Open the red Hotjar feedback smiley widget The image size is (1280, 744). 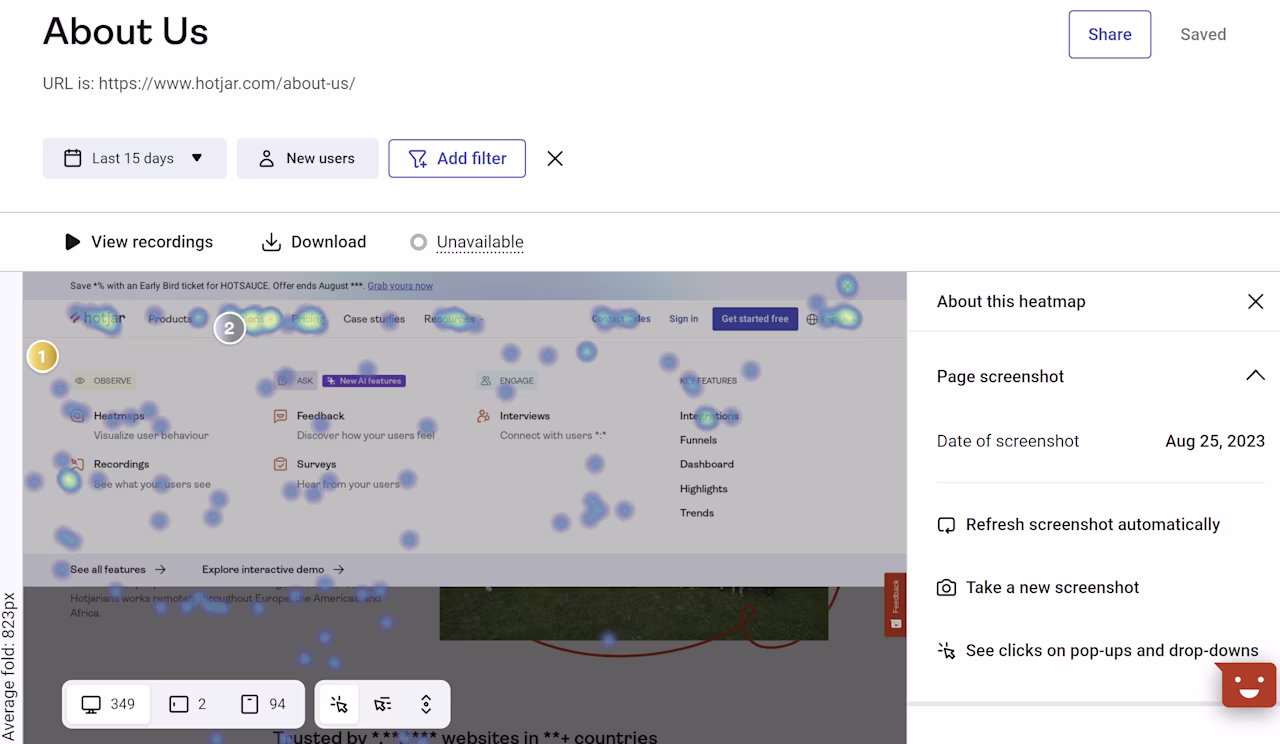pyautogui.click(x=1248, y=685)
